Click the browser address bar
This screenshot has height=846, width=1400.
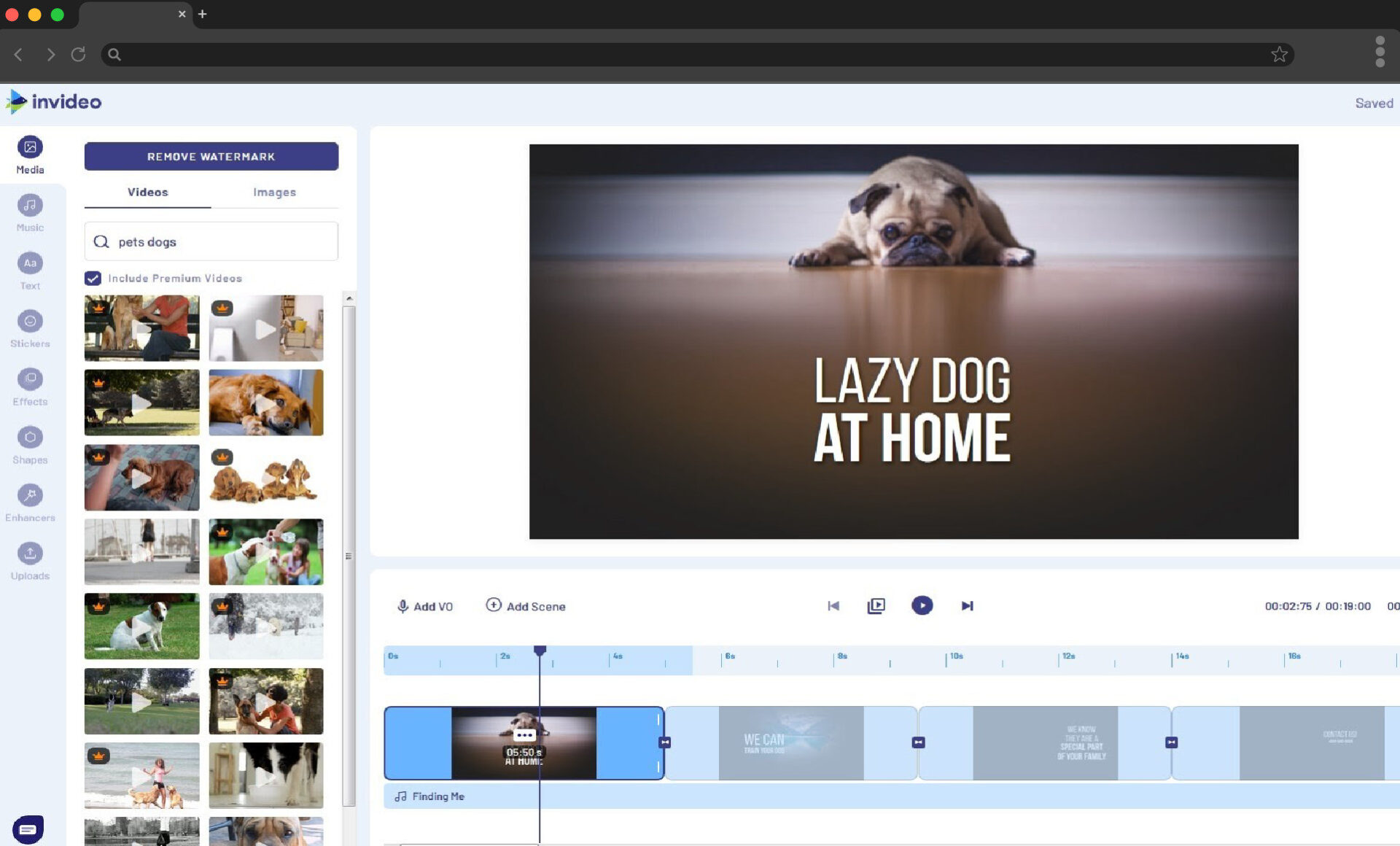pos(697,54)
